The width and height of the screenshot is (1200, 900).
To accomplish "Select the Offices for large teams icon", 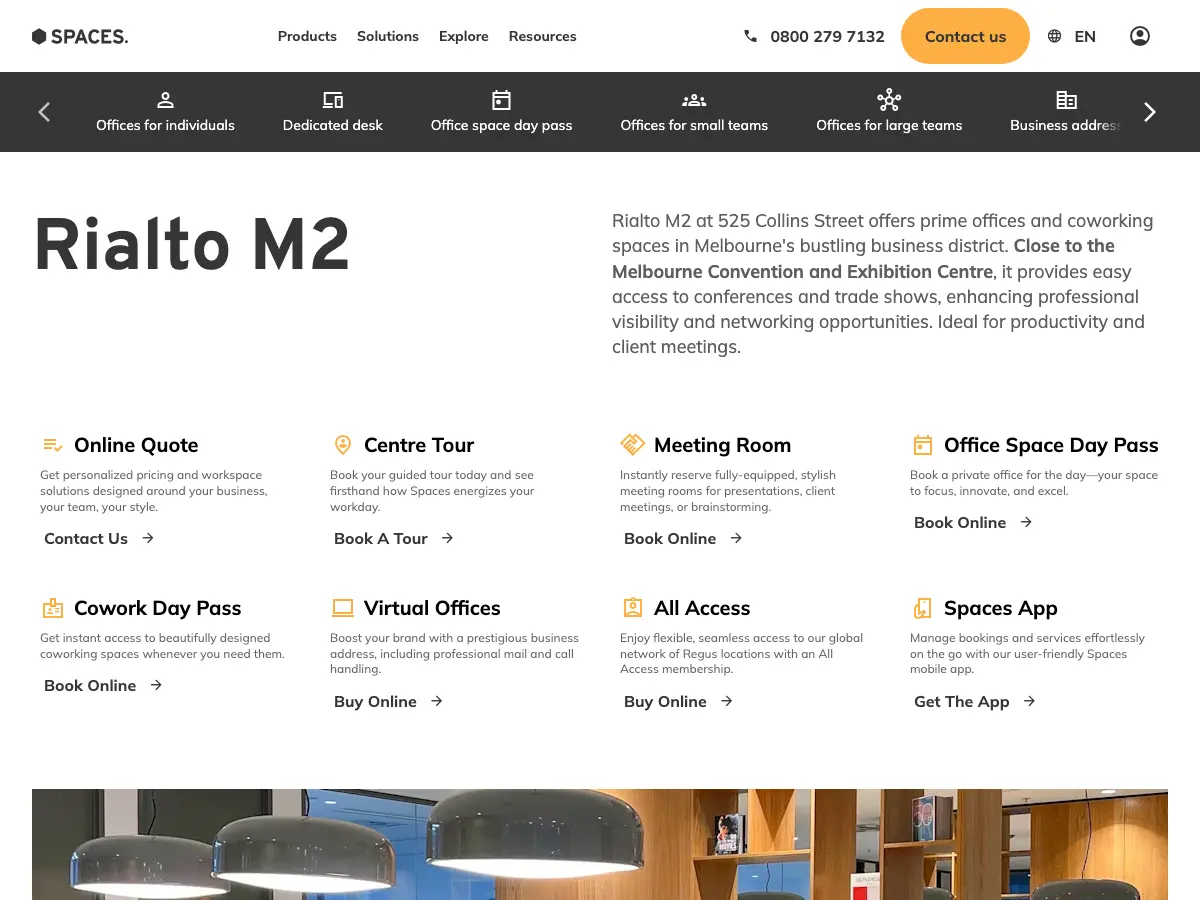I will click(889, 100).
